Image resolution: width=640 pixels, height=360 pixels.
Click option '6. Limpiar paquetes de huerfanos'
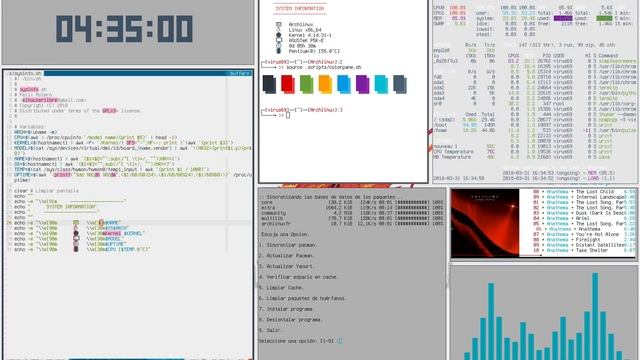pyautogui.click(x=302, y=298)
